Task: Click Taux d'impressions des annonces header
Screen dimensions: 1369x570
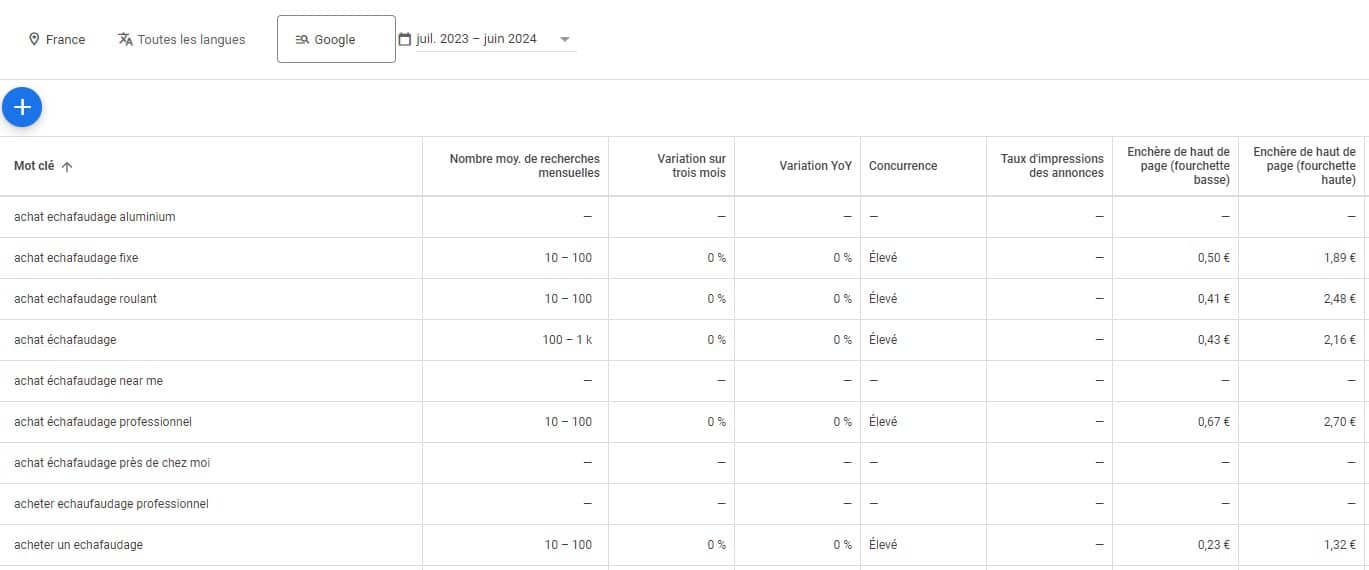Action: pyautogui.click(x=1052, y=166)
